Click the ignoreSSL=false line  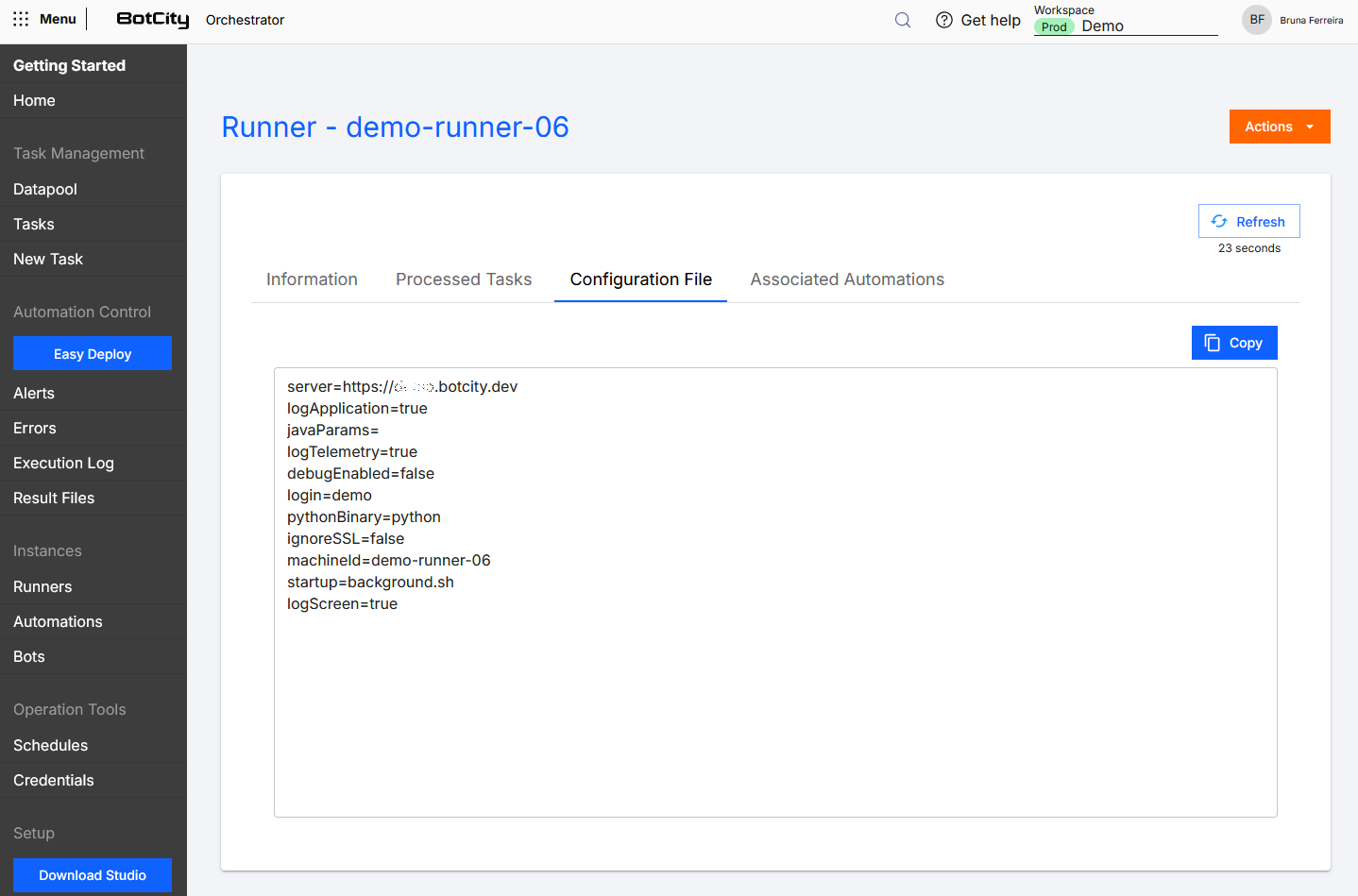point(346,538)
